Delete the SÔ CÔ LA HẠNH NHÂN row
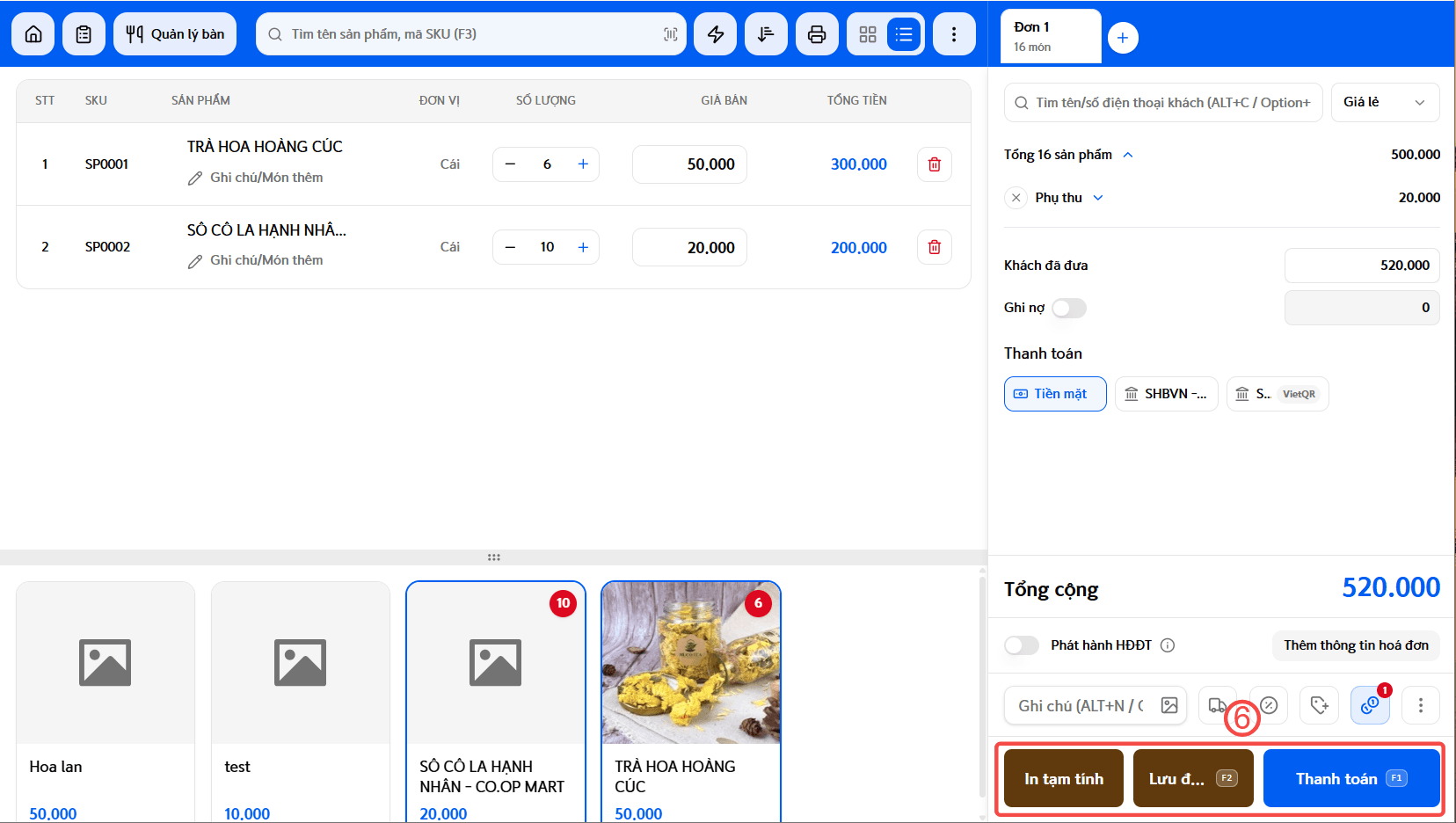Viewport: 1456px width, 823px height. [935, 247]
